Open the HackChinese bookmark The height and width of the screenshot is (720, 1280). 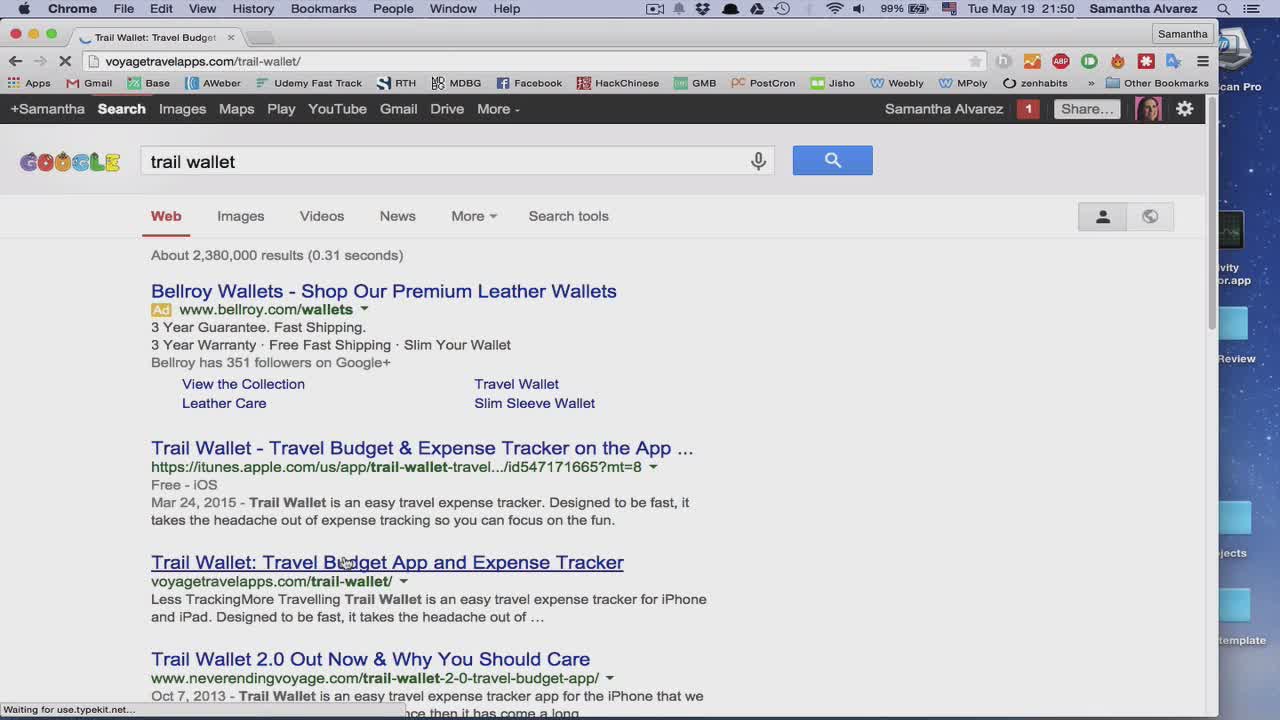pos(617,83)
